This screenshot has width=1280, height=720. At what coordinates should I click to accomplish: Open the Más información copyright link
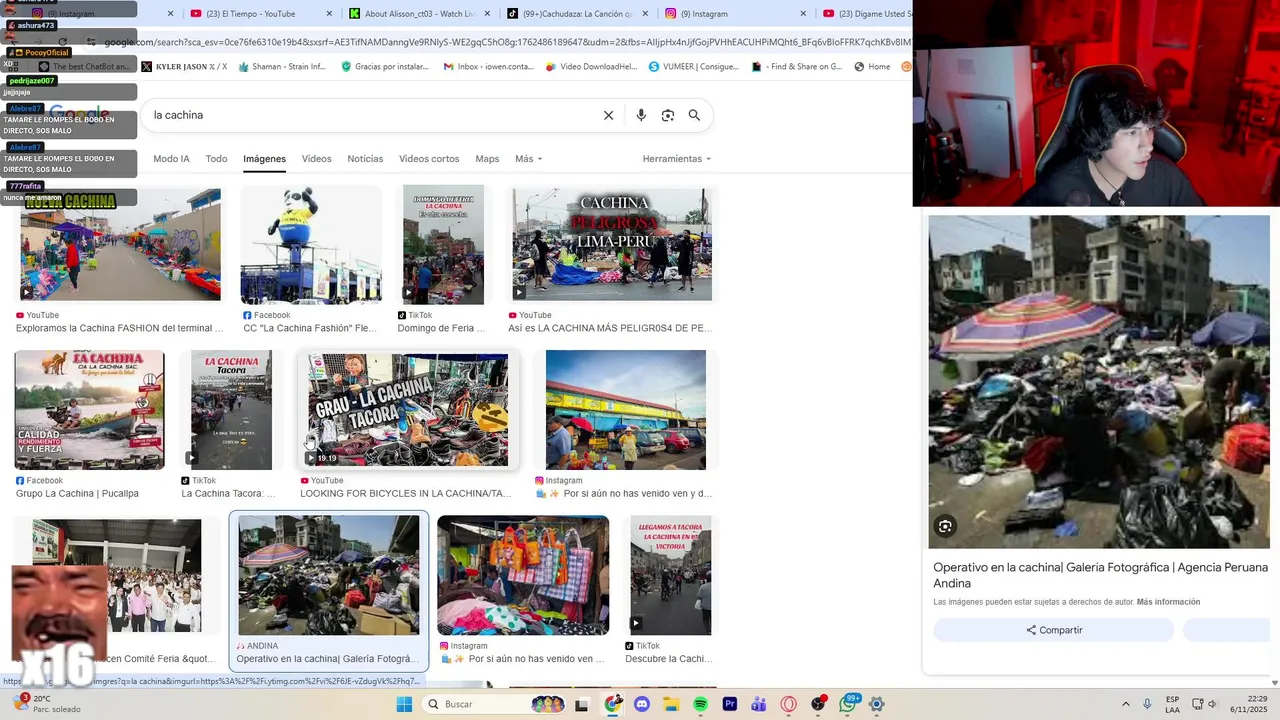(1168, 602)
